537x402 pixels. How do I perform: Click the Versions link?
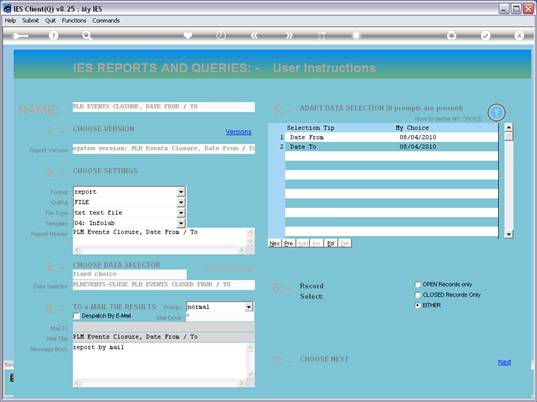click(x=238, y=131)
